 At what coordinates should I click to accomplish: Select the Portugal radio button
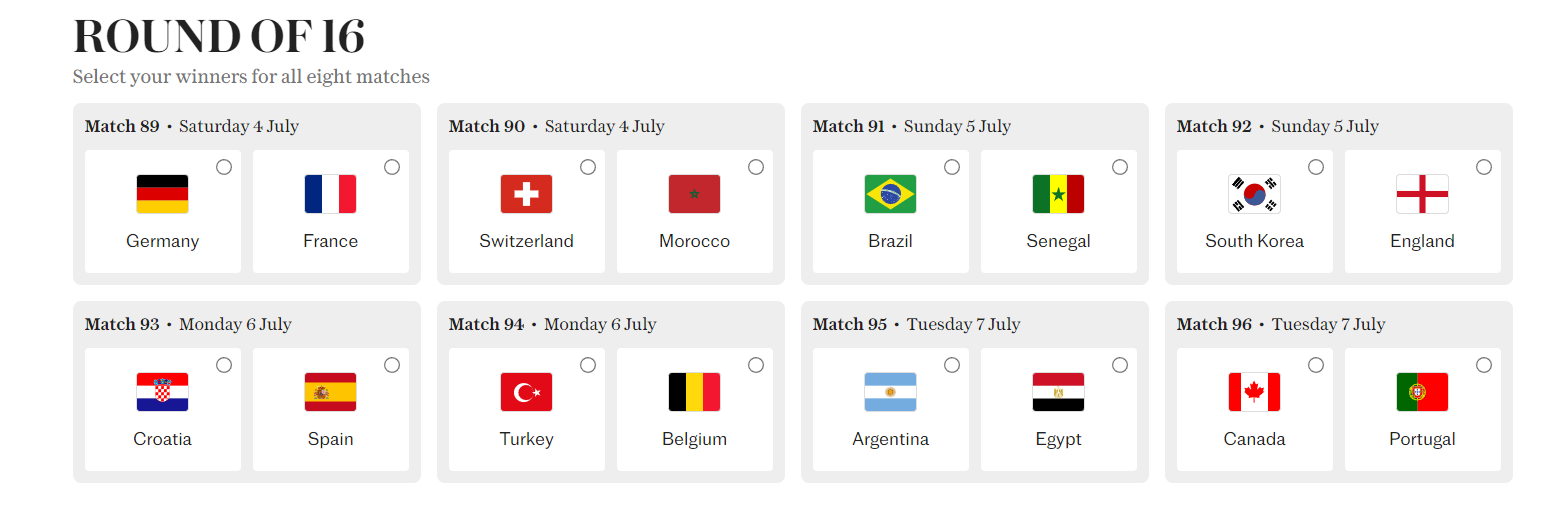(1484, 365)
